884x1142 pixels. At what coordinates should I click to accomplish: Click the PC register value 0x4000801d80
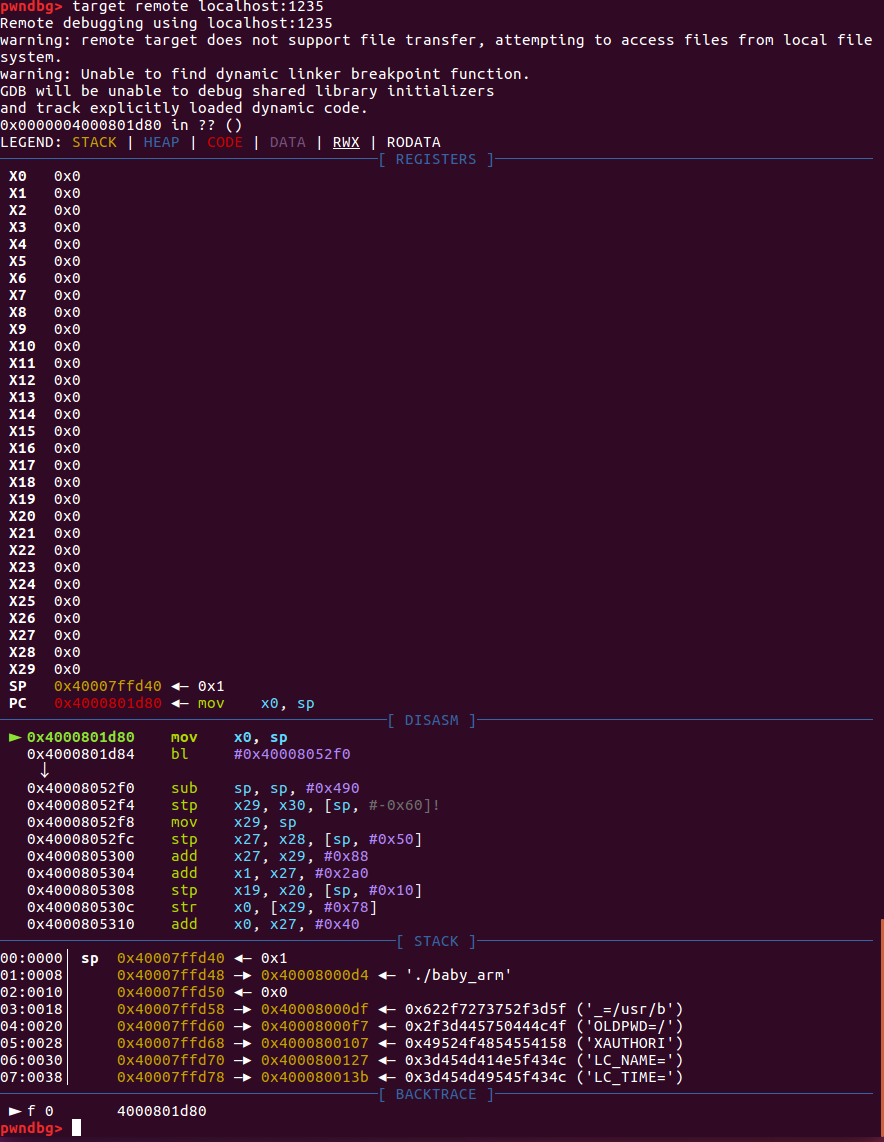(x=108, y=704)
